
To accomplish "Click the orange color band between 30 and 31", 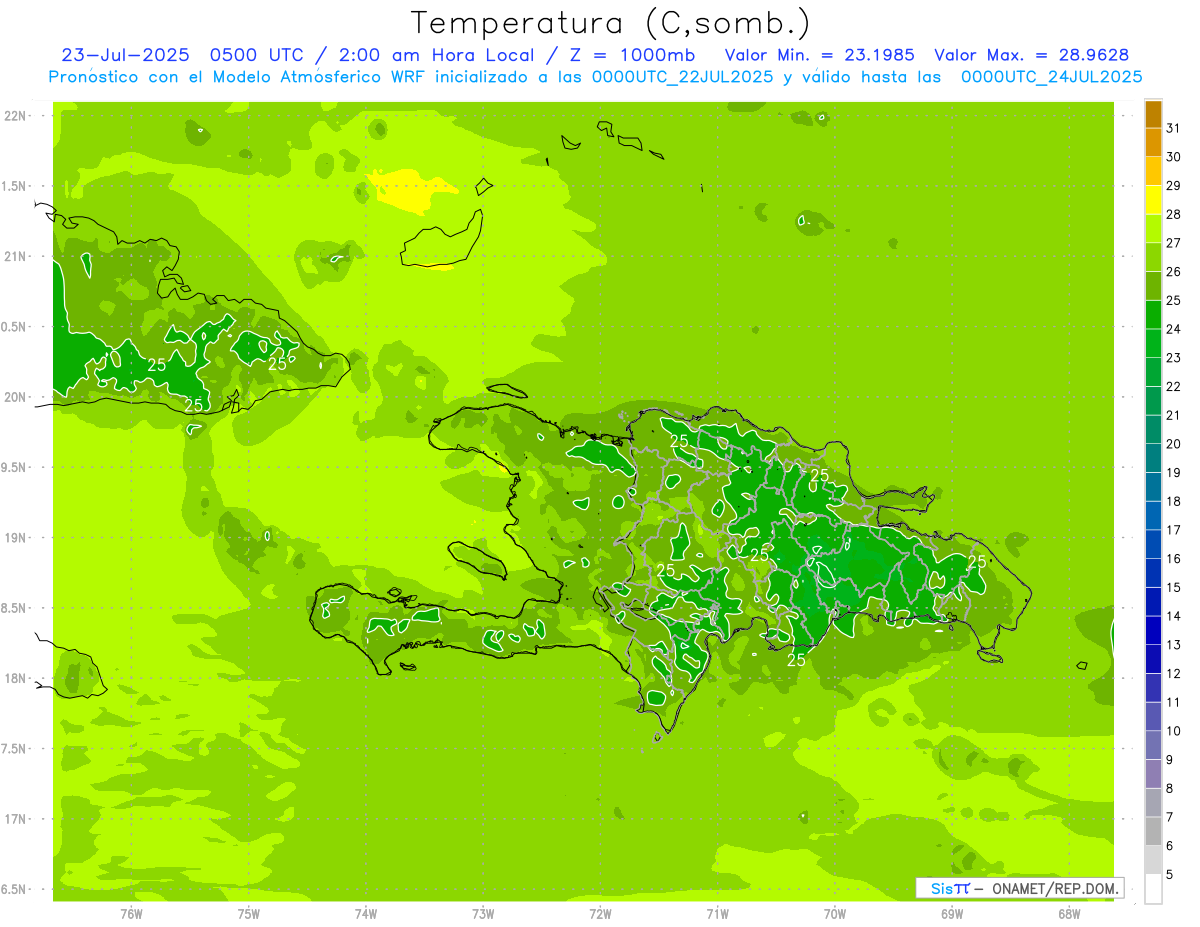I will pos(1153,143).
